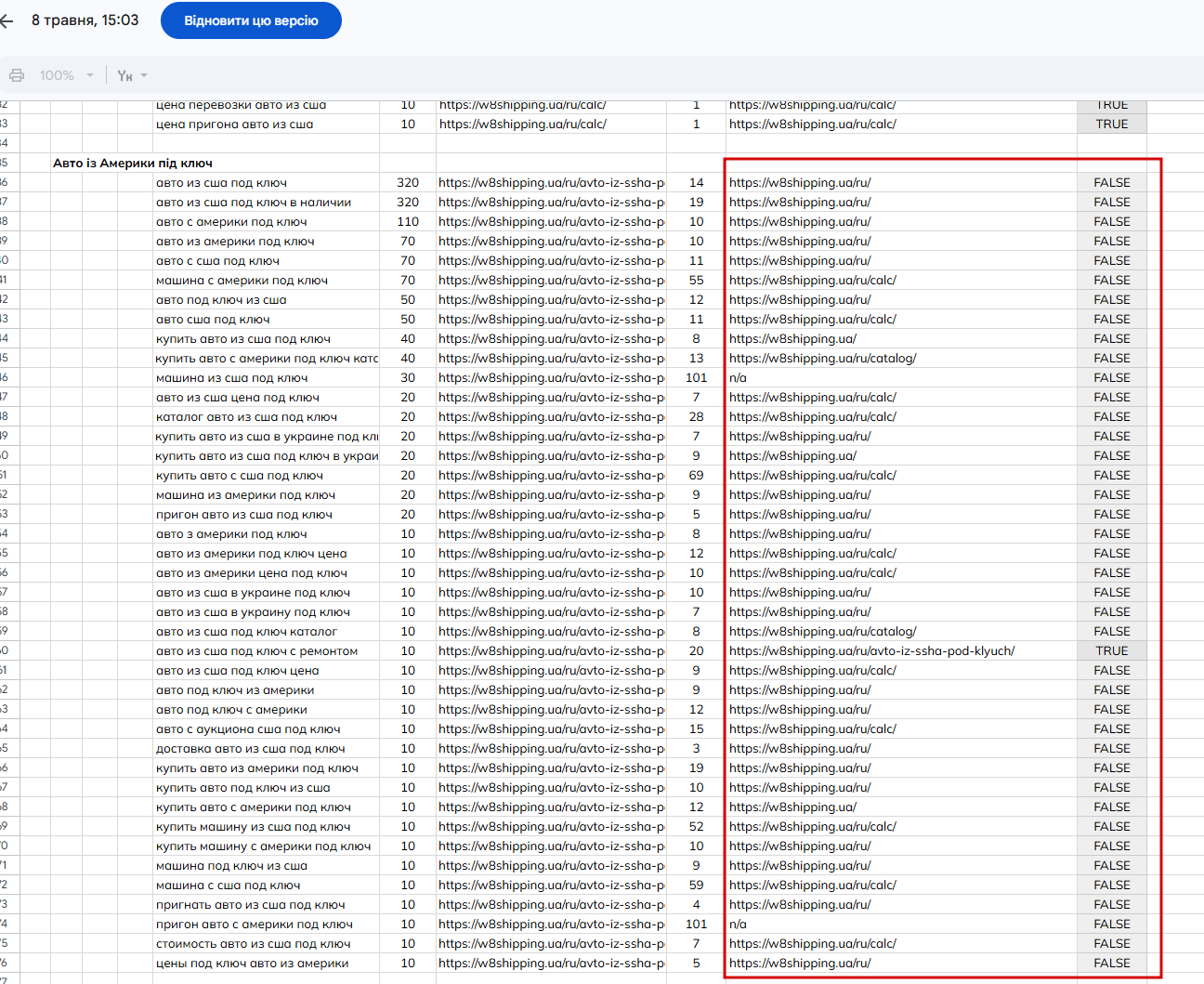Screen dimensions: 1204x984
Task: Click header 'Авто із Америки під ключ'
Action: [x=133, y=164]
